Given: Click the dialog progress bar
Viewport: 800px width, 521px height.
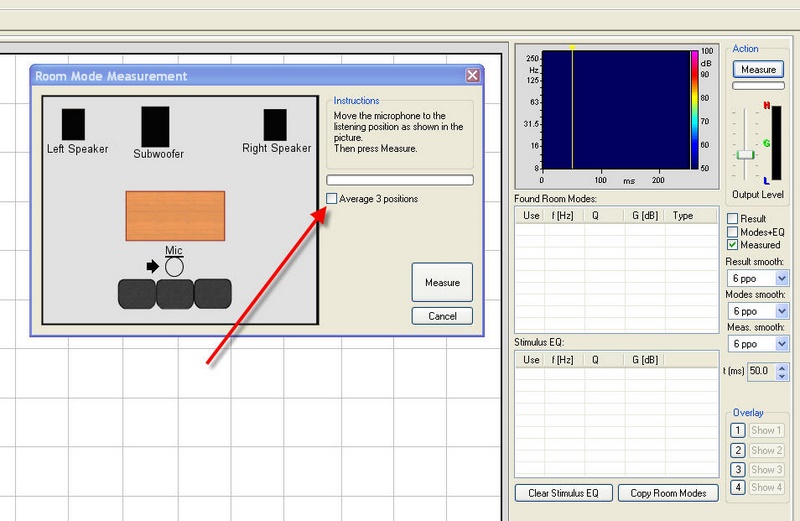Looking at the screenshot, I should pos(400,180).
